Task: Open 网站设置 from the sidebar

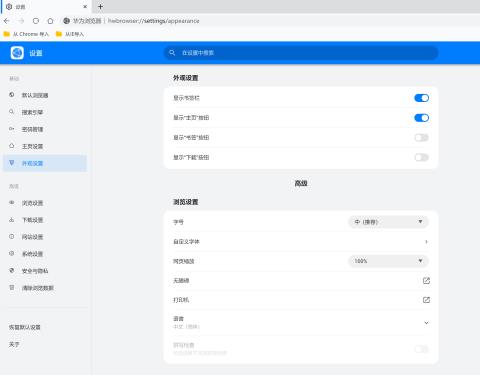Action: (x=45, y=237)
